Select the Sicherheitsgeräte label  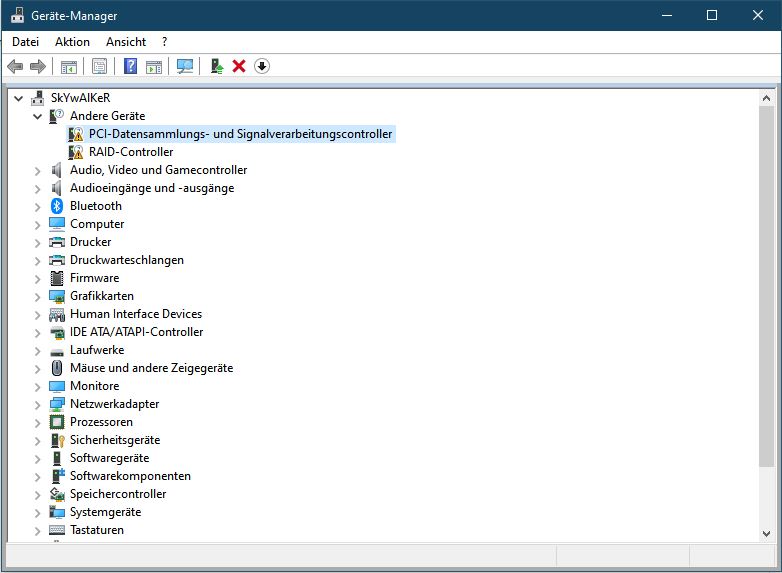point(115,440)
